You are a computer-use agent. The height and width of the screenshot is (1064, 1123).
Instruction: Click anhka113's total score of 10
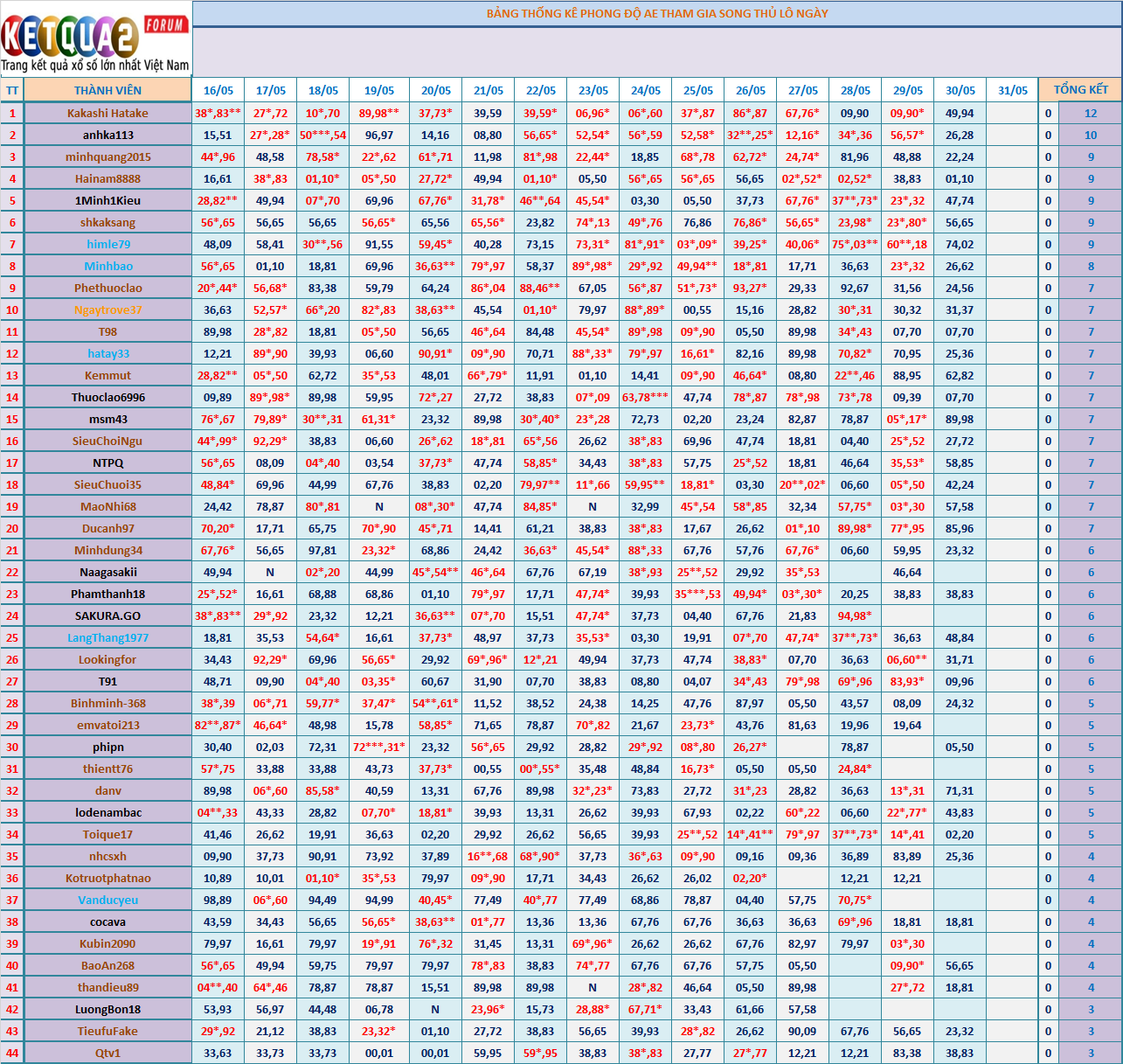pyautogui.click(x=1090, y=135)
